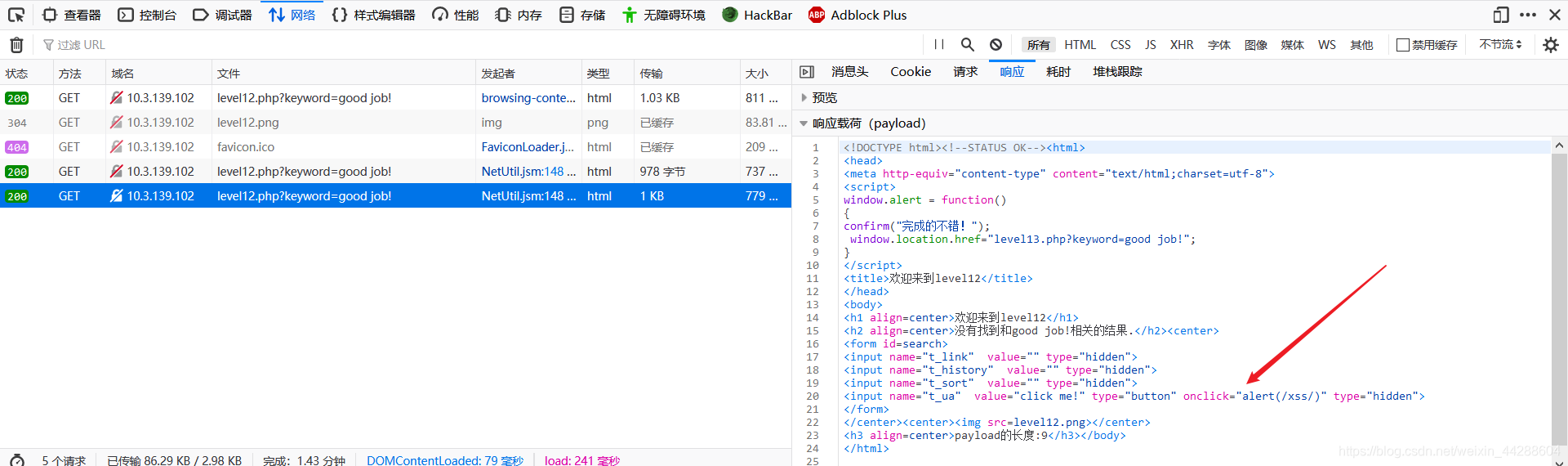Viewport: 1568px width, 466px height.
Task: Open the devtools three-dot menu
Action: (1528, 15)
